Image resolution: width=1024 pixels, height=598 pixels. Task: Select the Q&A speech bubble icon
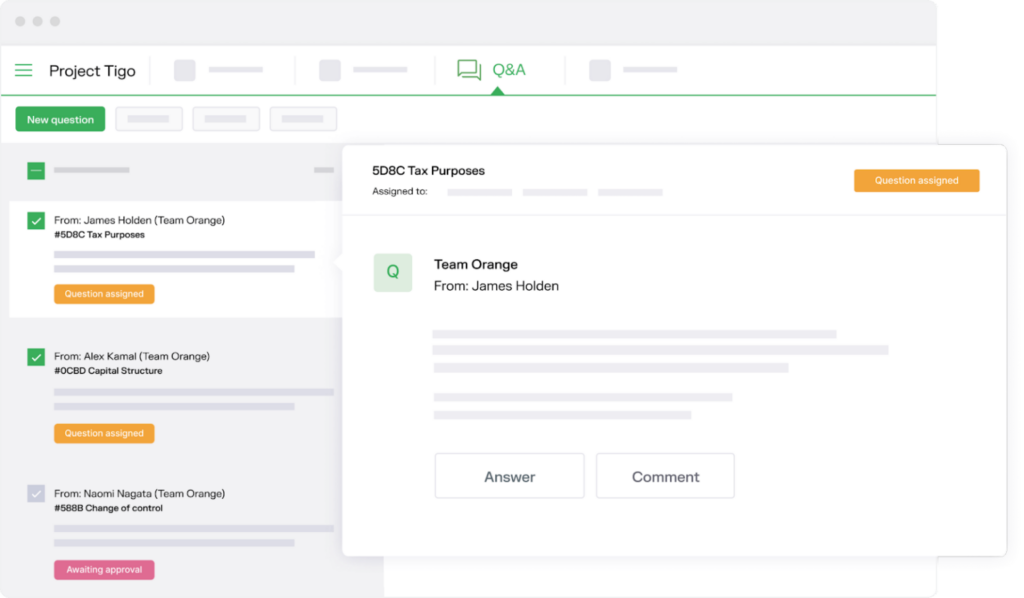pos(467,70)
